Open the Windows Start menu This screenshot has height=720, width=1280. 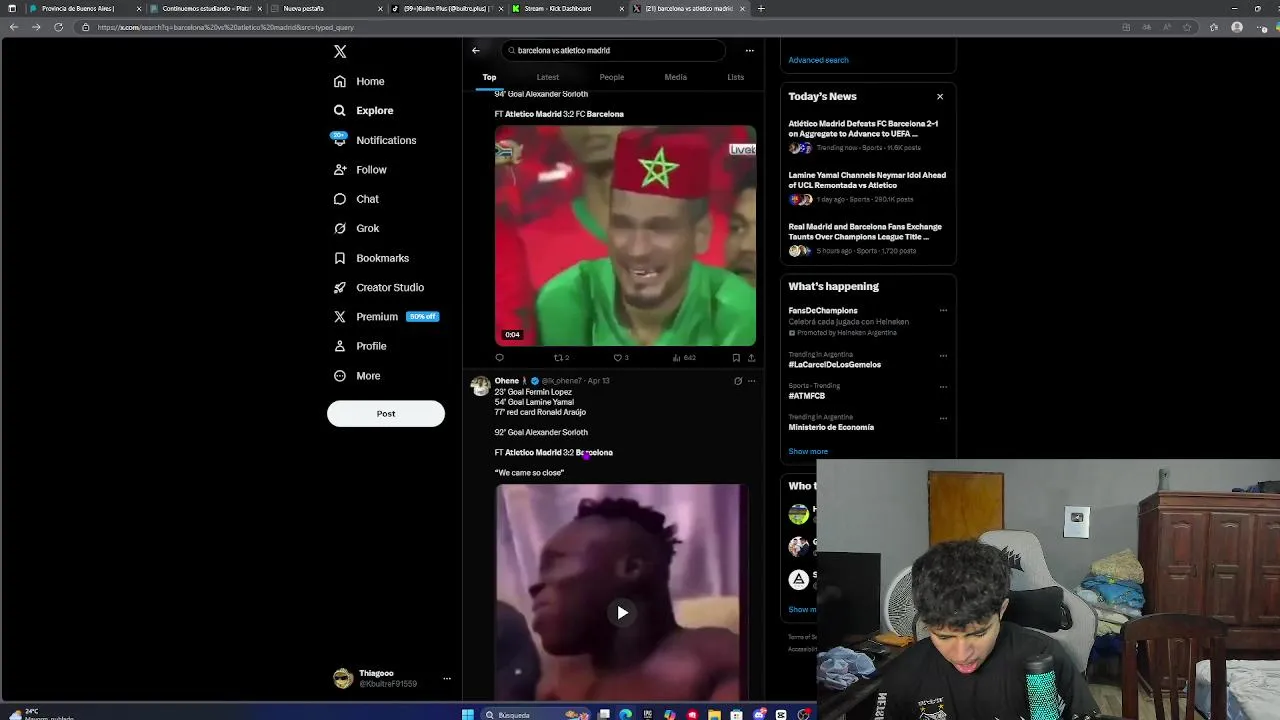[467, 714]
